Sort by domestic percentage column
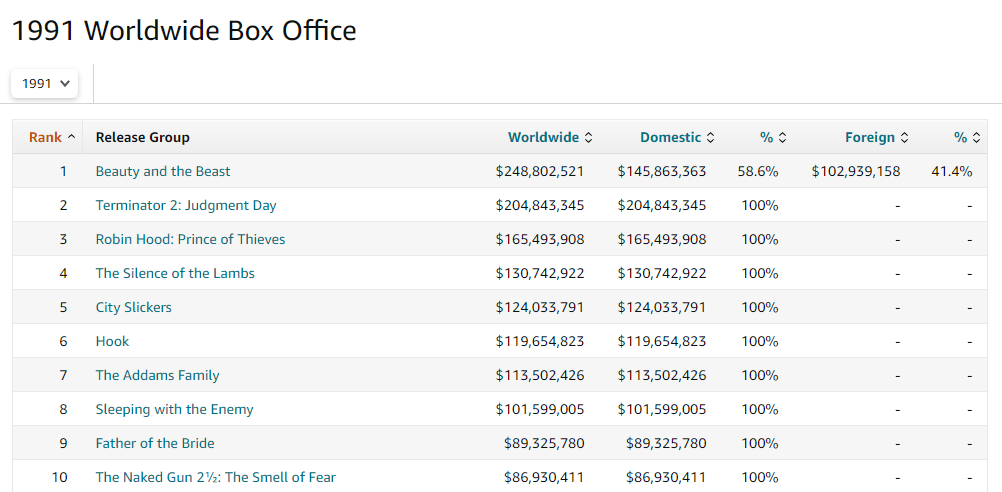Viewport: 1002px width, 492px height. tap(773, 137)
